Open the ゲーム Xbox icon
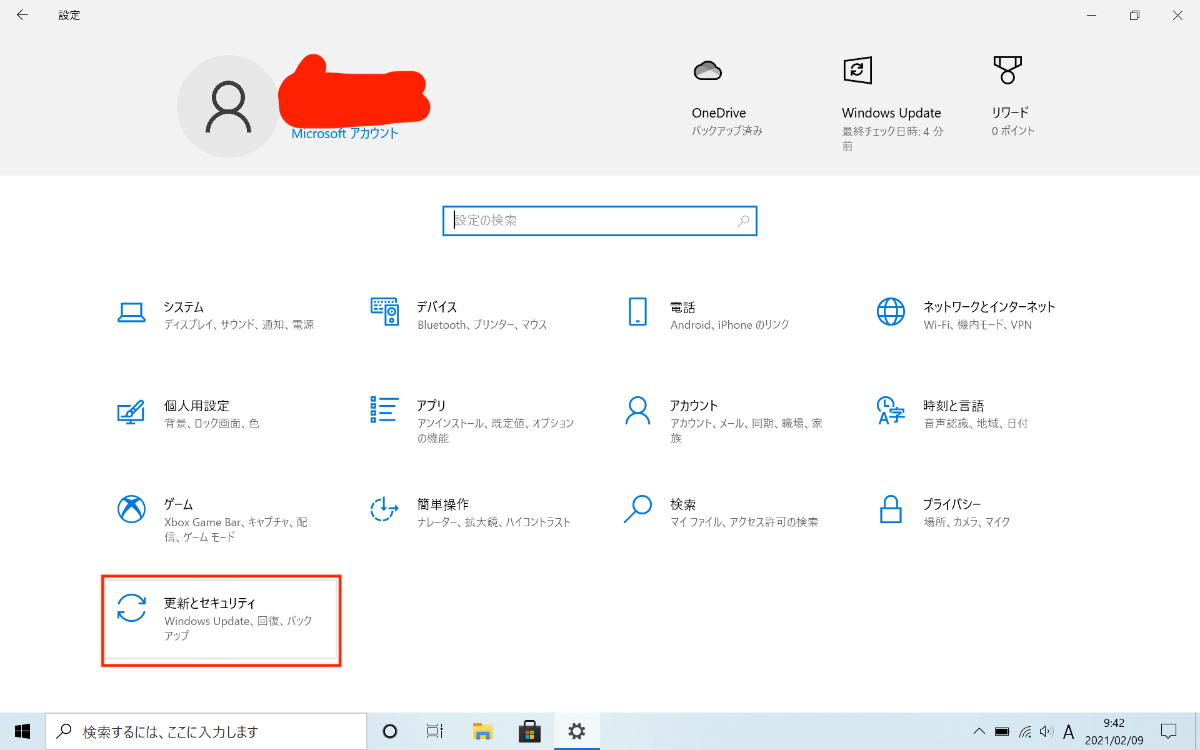 pos(132,509)
